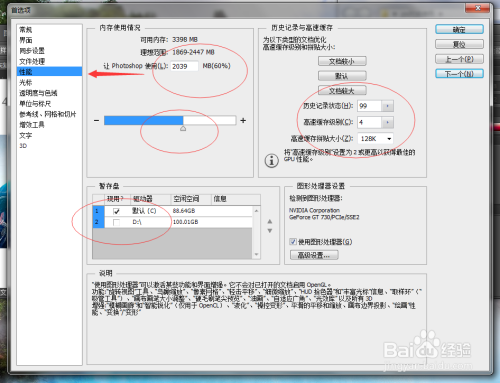Click the blue filled part of memory slider
Viewport: 500px width, 383px height.
coord(144,120)
